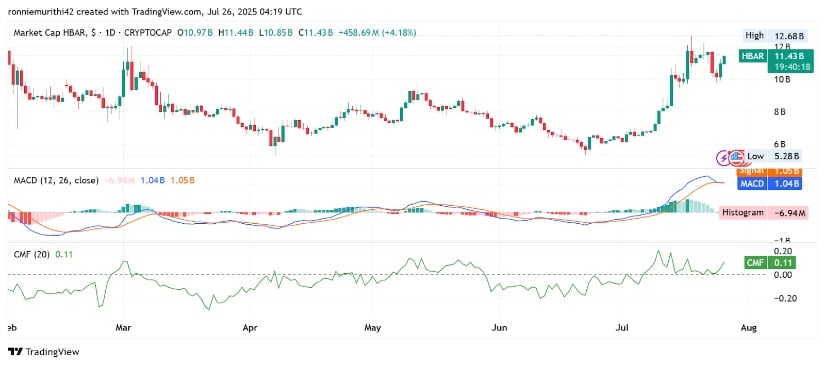Click the green CMF 0.11 axis label
This screenshot has height=365, width=825.
[x=770, y=262]
